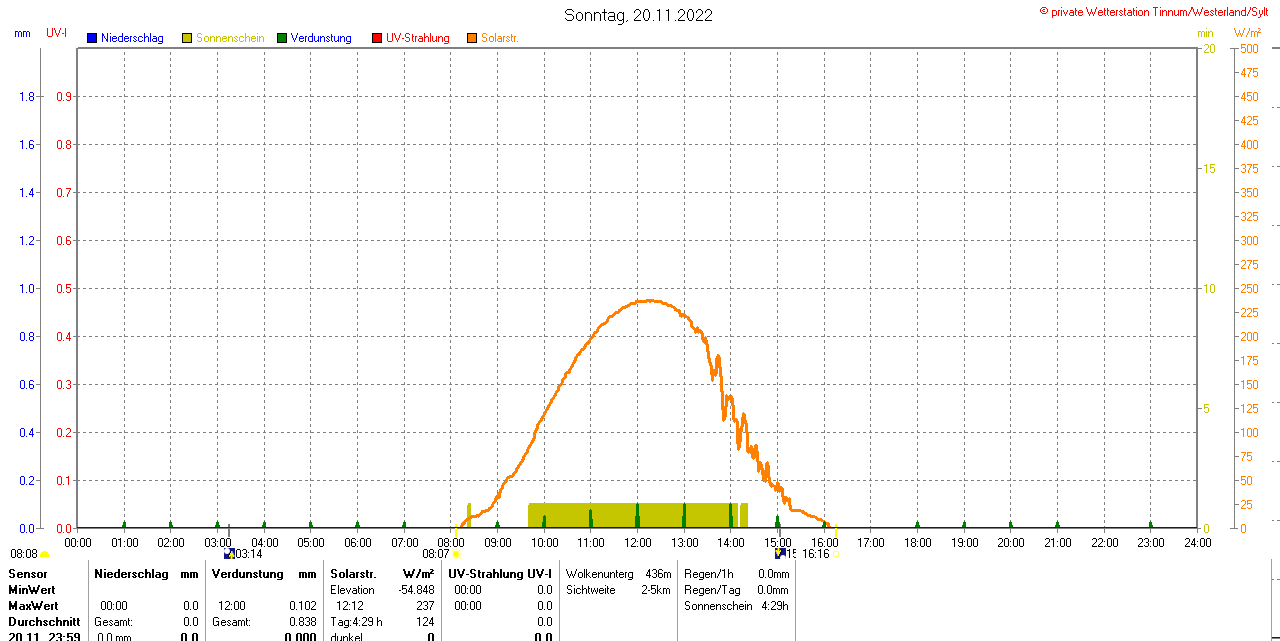Click the red UV-Strahlung legend square
The height and width of the screenshot is (641, 1280).
point(377,38)
